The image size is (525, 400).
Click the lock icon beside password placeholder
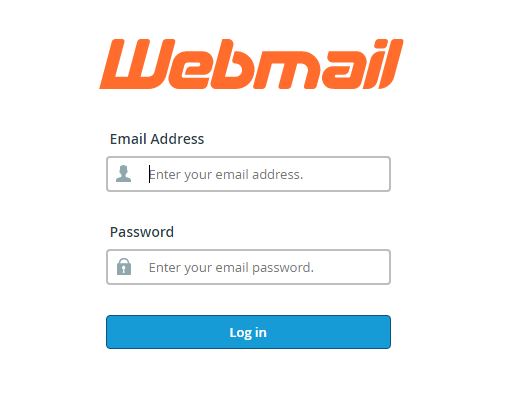(124, 266)
